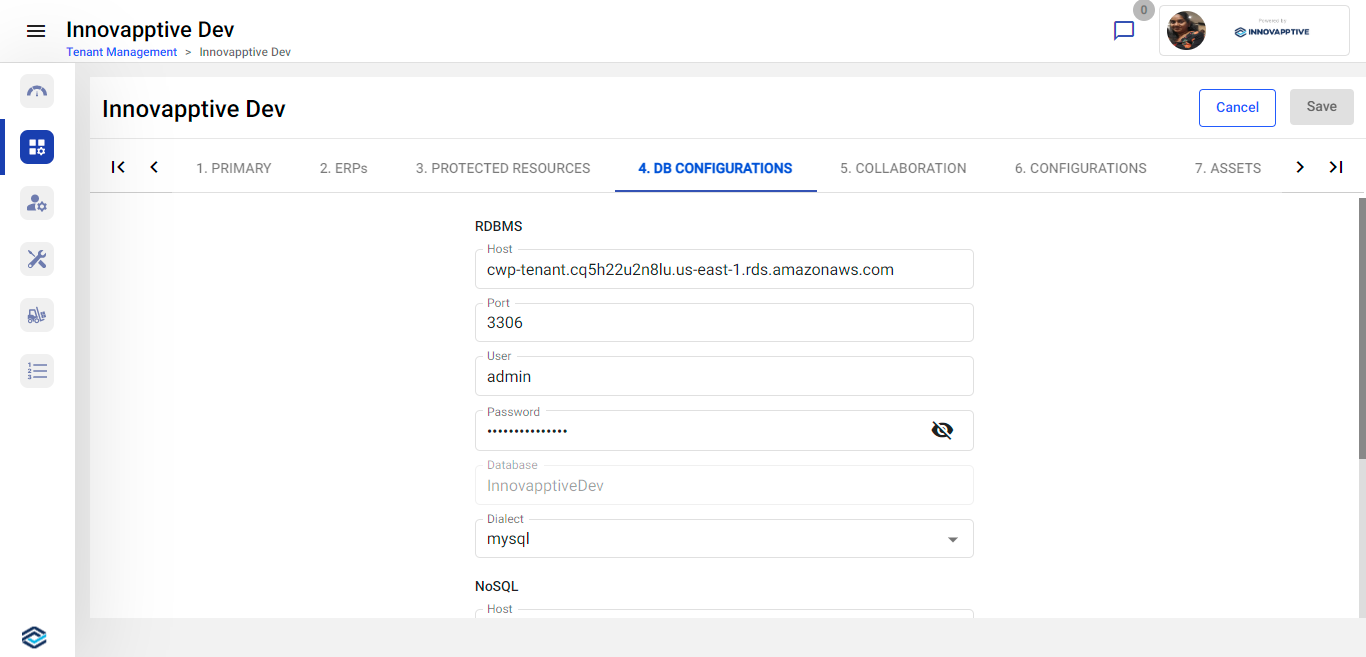
Task: Open the chat messages icon
Action: (1124, 31)
